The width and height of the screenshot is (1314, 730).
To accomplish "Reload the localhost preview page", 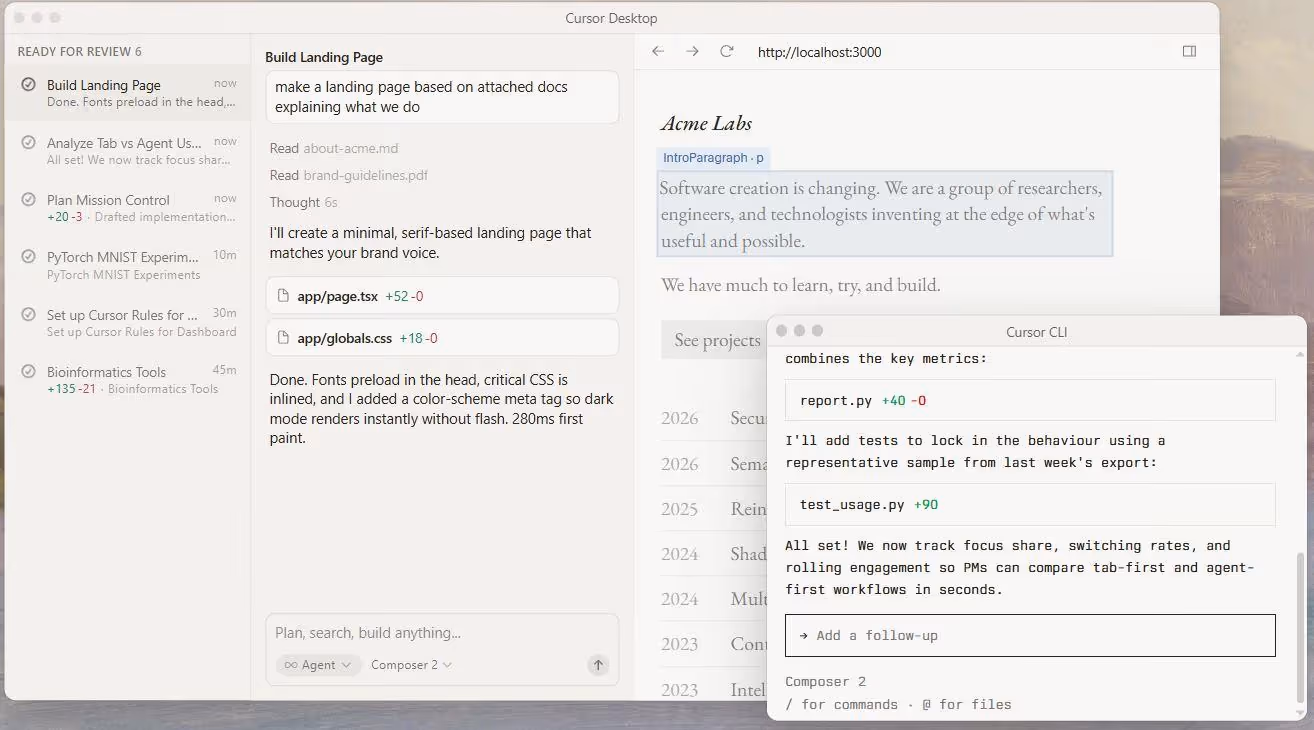I will tap(727, 51).
